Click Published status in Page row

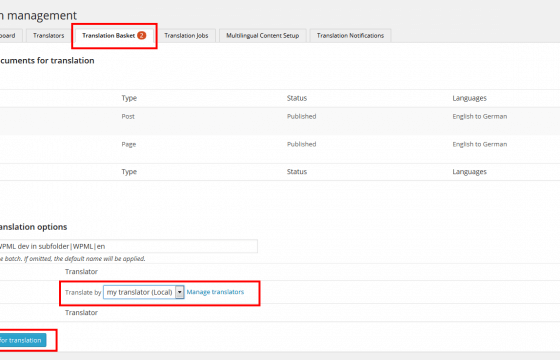coord(301,144)
